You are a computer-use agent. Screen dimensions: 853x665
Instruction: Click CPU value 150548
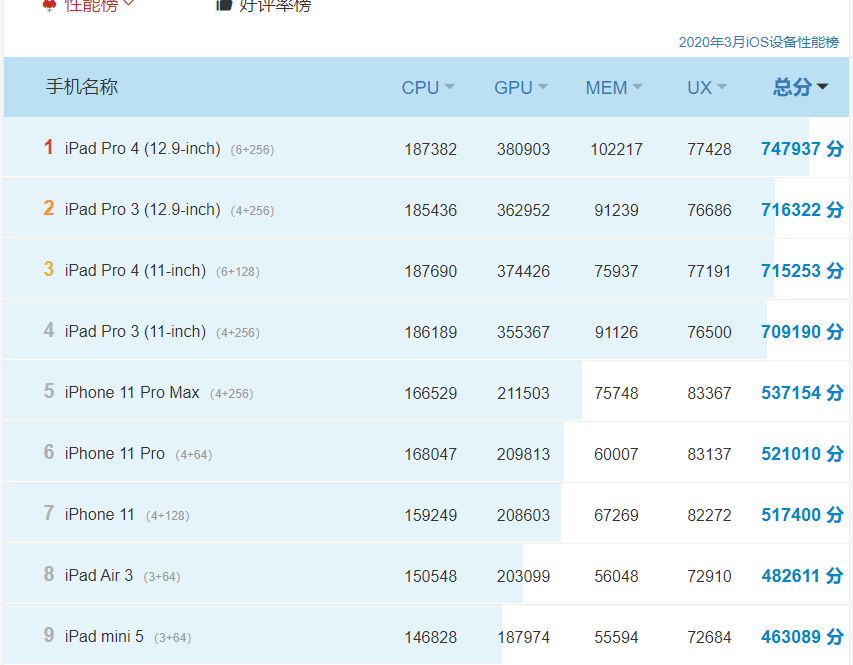point(430,576)
